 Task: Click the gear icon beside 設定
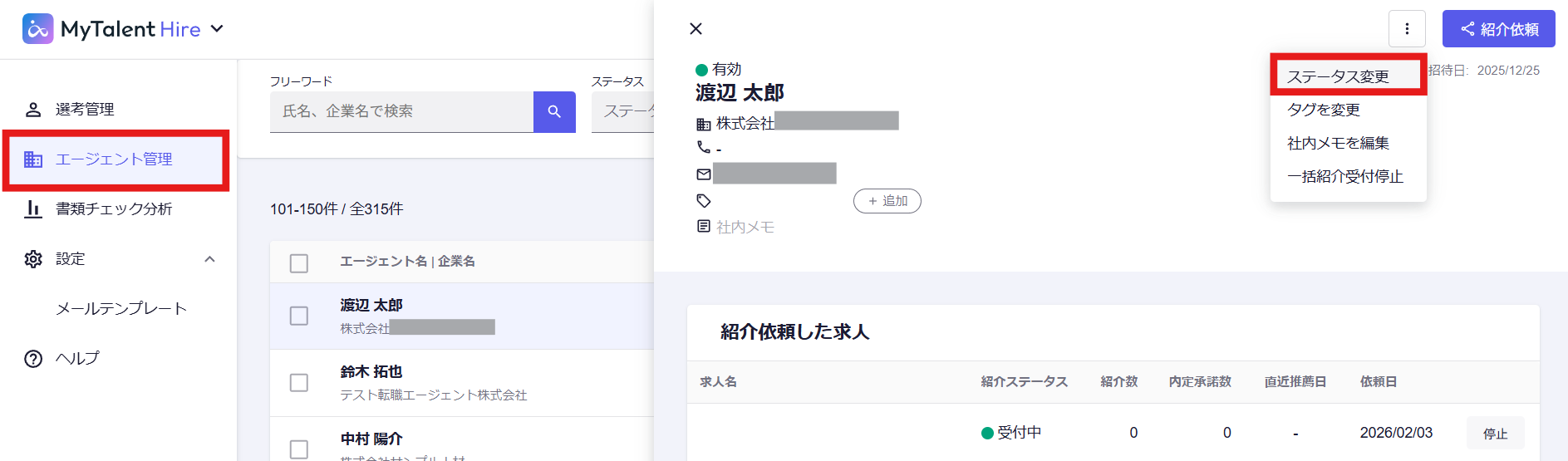33,259
